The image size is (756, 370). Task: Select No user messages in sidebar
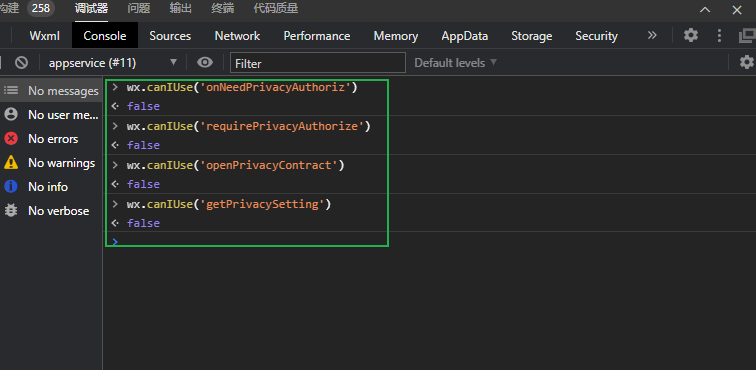pos(51,115)
